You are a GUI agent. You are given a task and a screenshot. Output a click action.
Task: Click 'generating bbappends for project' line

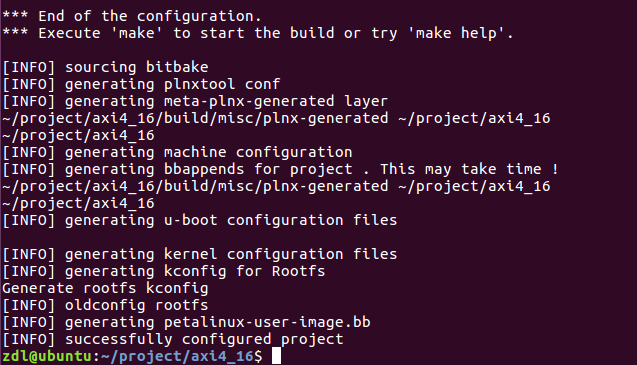point(280,169)
